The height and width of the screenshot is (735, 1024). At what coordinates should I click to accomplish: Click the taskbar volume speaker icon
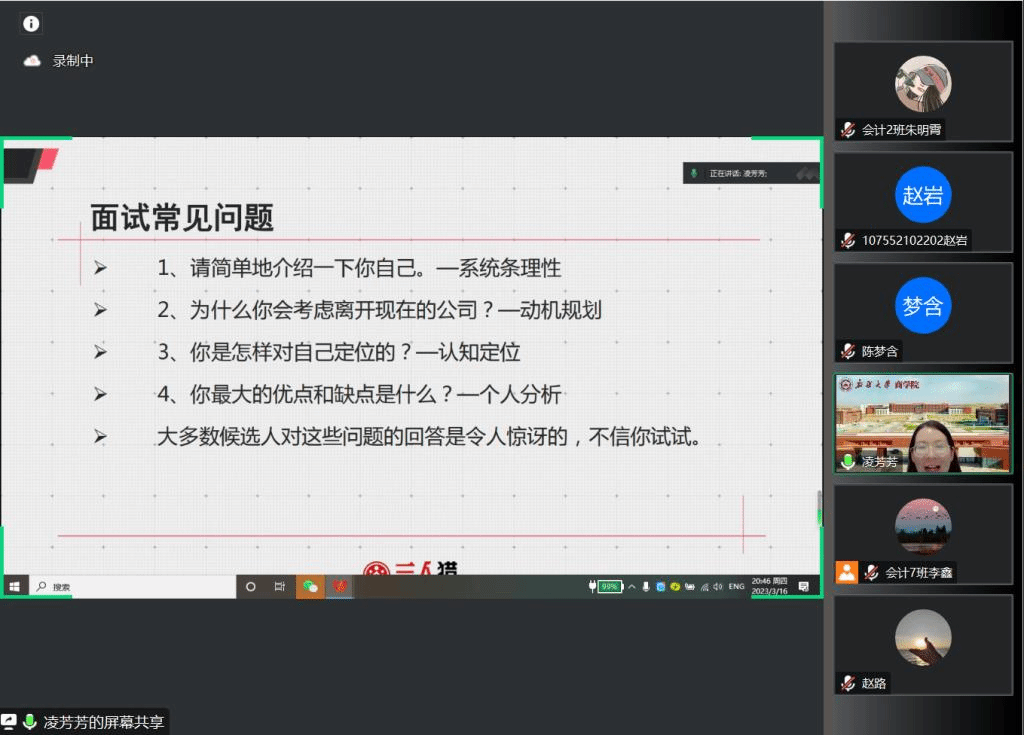(718, 587)
